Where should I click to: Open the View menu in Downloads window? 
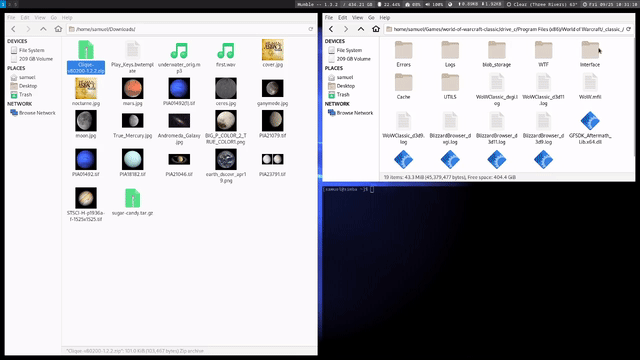pyautogui.click(x=40, y=18)
